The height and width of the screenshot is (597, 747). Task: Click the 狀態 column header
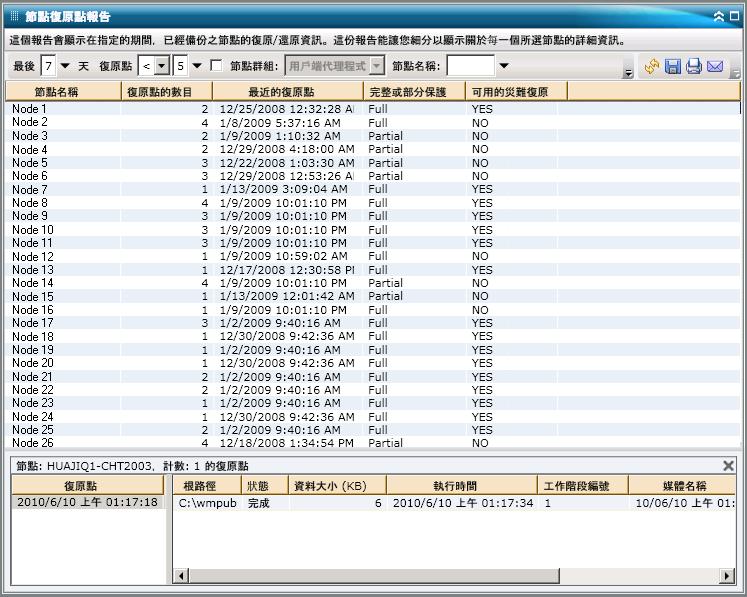pos(265,486)
